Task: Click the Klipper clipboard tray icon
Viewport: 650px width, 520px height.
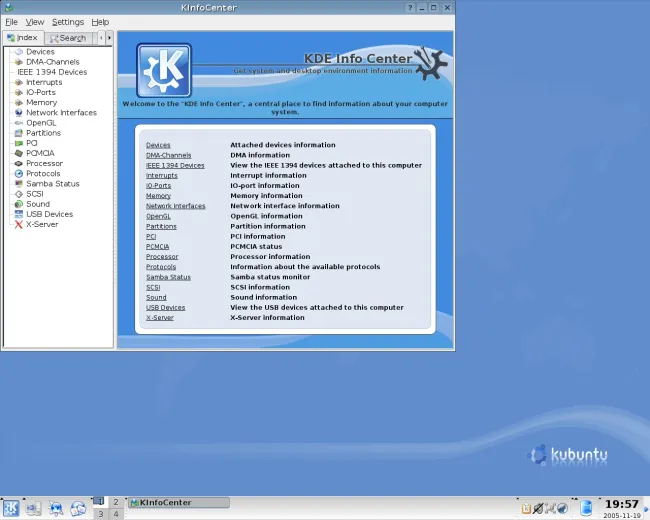Action: click(x=526, y=508)
